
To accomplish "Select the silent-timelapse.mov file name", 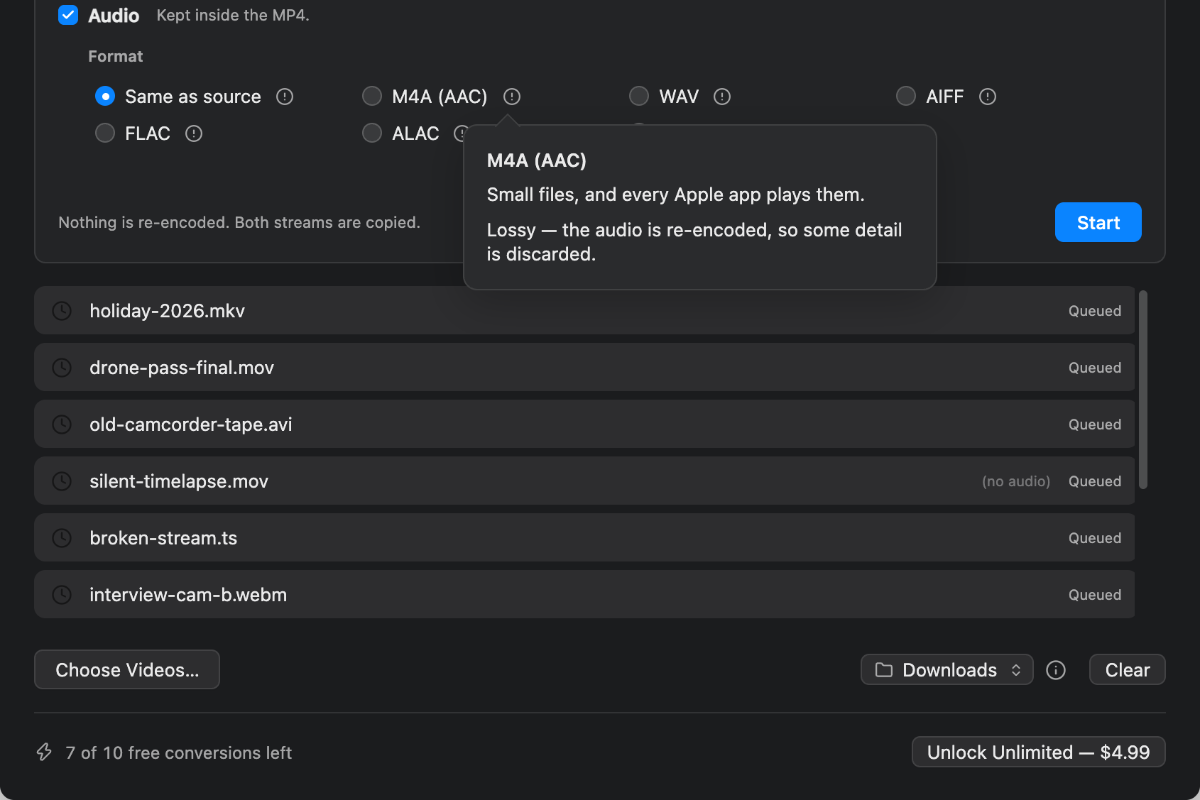I will coord(179,482).
